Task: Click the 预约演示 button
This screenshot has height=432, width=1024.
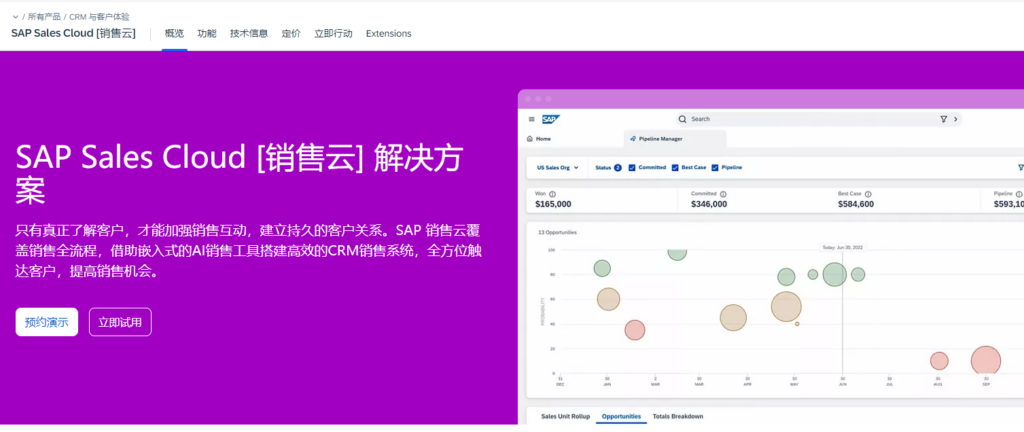Action: tap(46, 322)
